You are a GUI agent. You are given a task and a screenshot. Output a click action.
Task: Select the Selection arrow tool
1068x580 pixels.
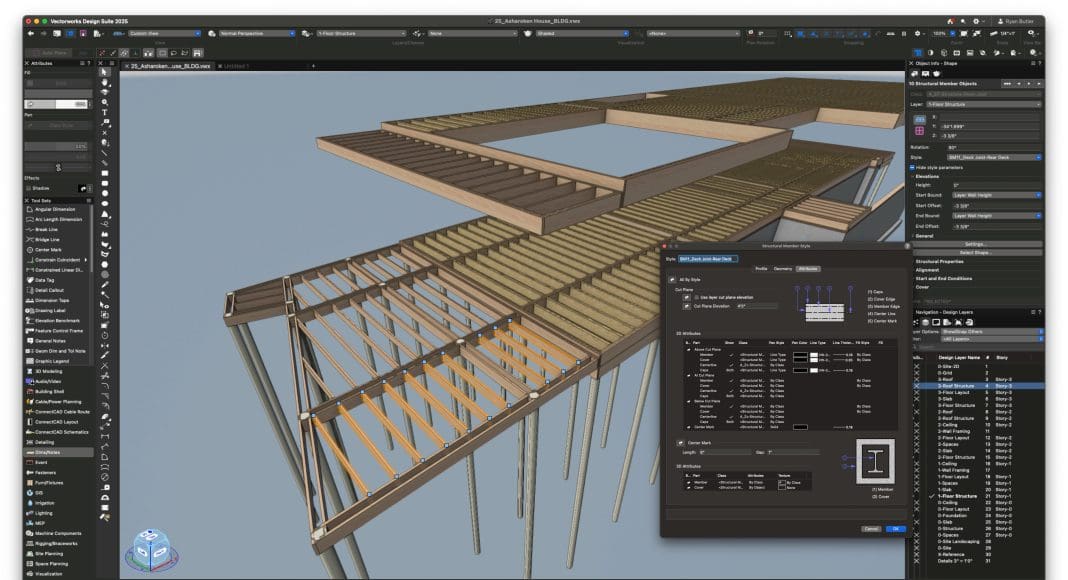click(105, 73)
